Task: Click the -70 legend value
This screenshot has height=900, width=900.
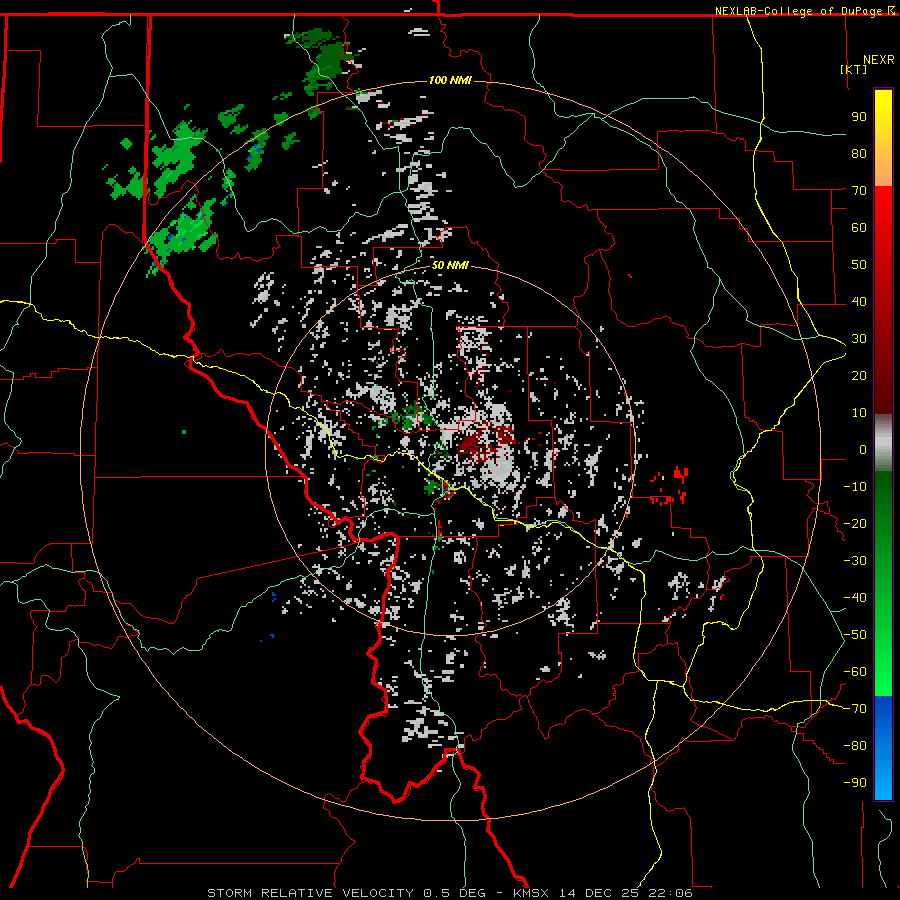Action: click(x=855, y=709)
